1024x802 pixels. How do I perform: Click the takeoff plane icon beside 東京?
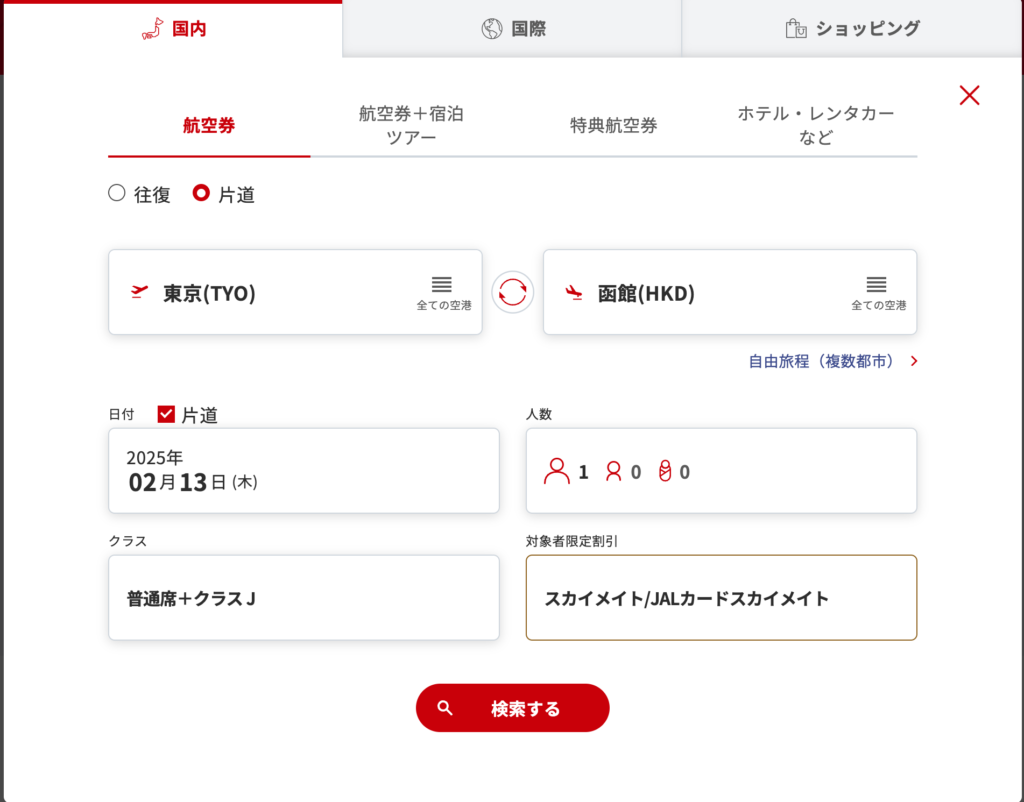coord(139,291)
